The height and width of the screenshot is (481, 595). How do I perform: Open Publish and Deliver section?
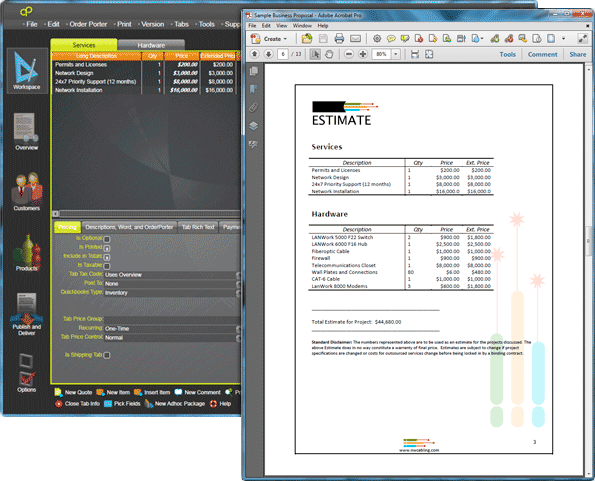click(x=27, y=314)
